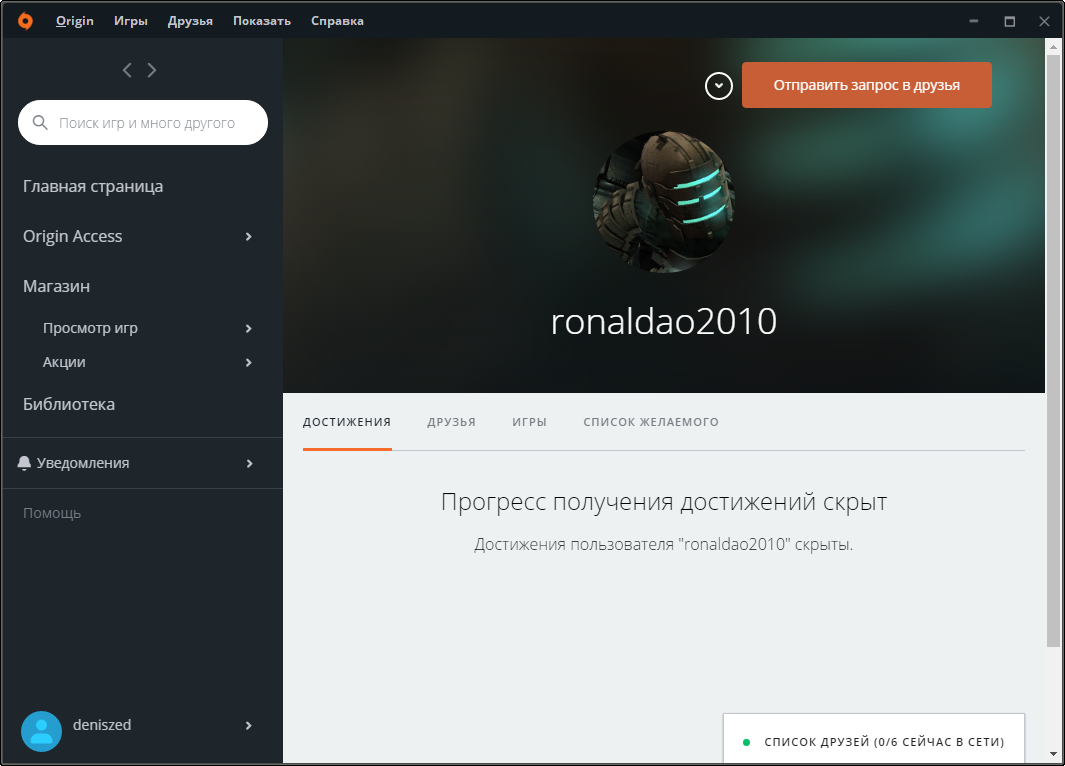Click the notifications bell icon
The image size is (1065, 766).
click(x=25, y=463)
